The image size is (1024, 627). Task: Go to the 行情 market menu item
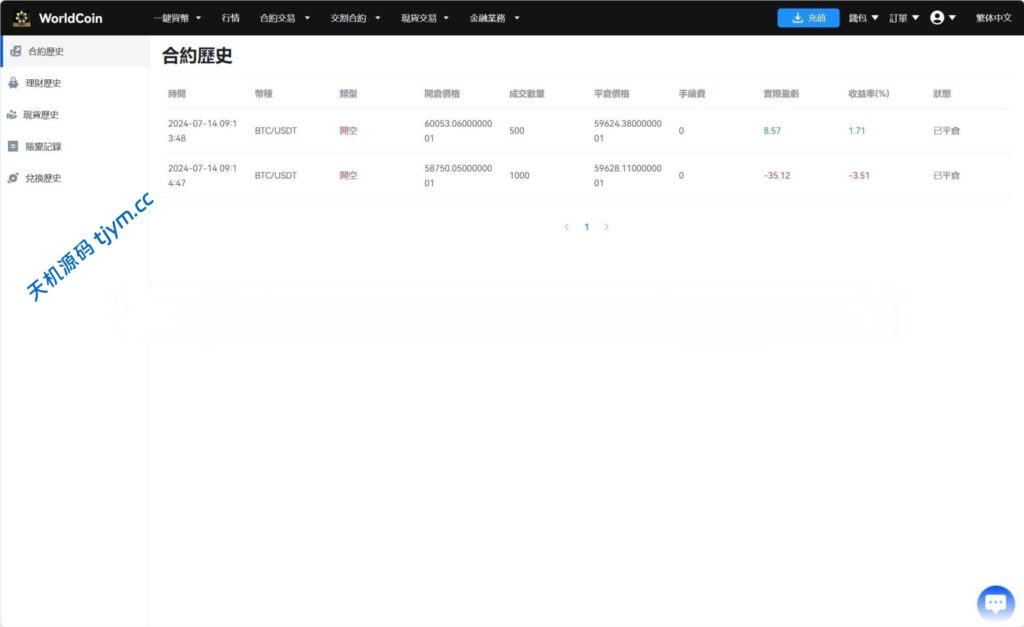[x=231, y=18]
